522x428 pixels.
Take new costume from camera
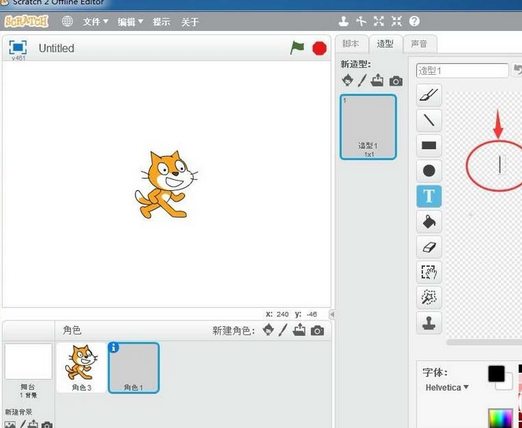point(396,81)
